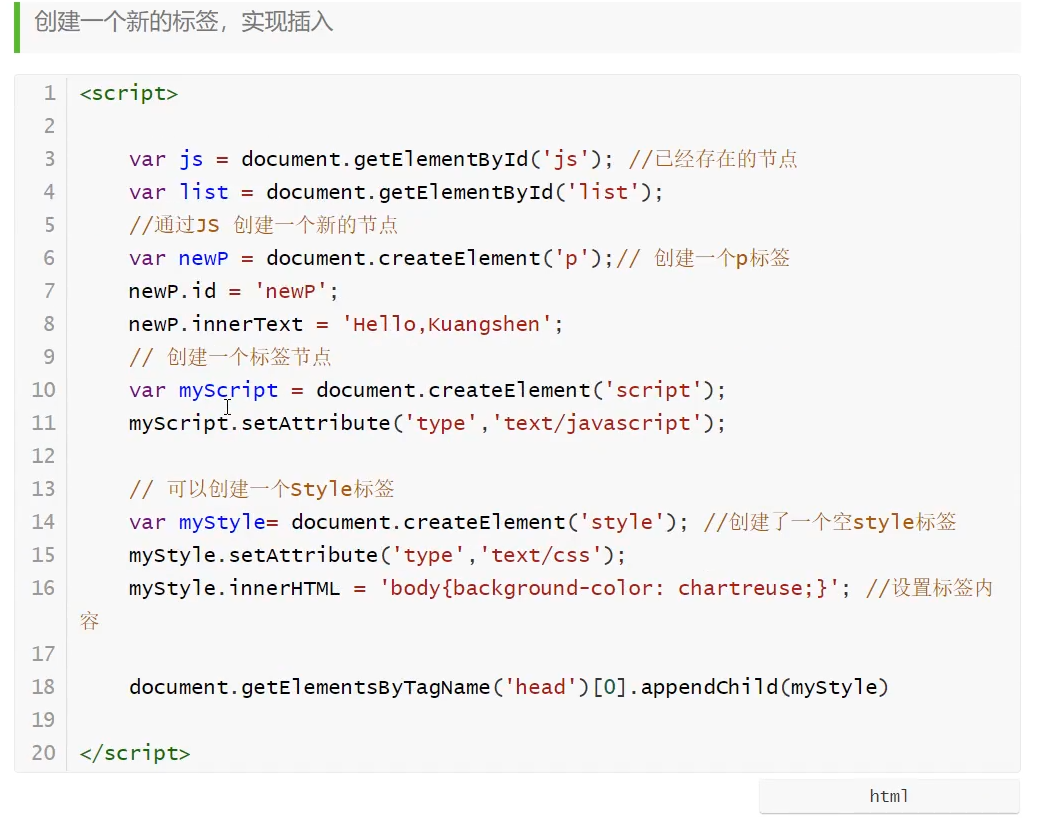Click the closing </script> tag
The image size is (1045, 820).
click(x=135, y=753)
